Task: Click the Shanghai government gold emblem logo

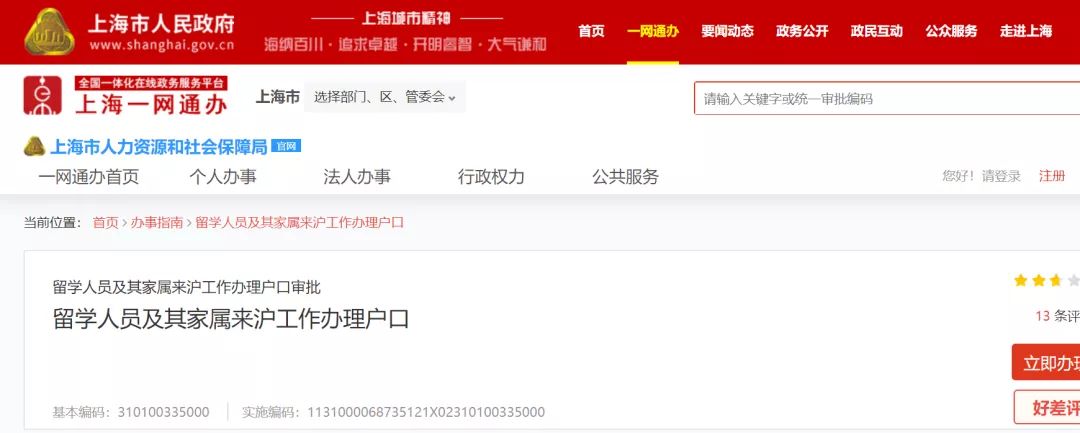Action: [50, 32]
